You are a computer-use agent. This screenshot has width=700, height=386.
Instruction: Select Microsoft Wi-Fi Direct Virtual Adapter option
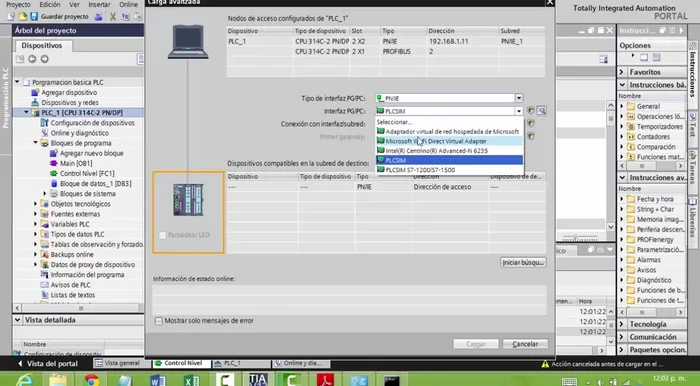pyautogui.click(x=449, y=141)
